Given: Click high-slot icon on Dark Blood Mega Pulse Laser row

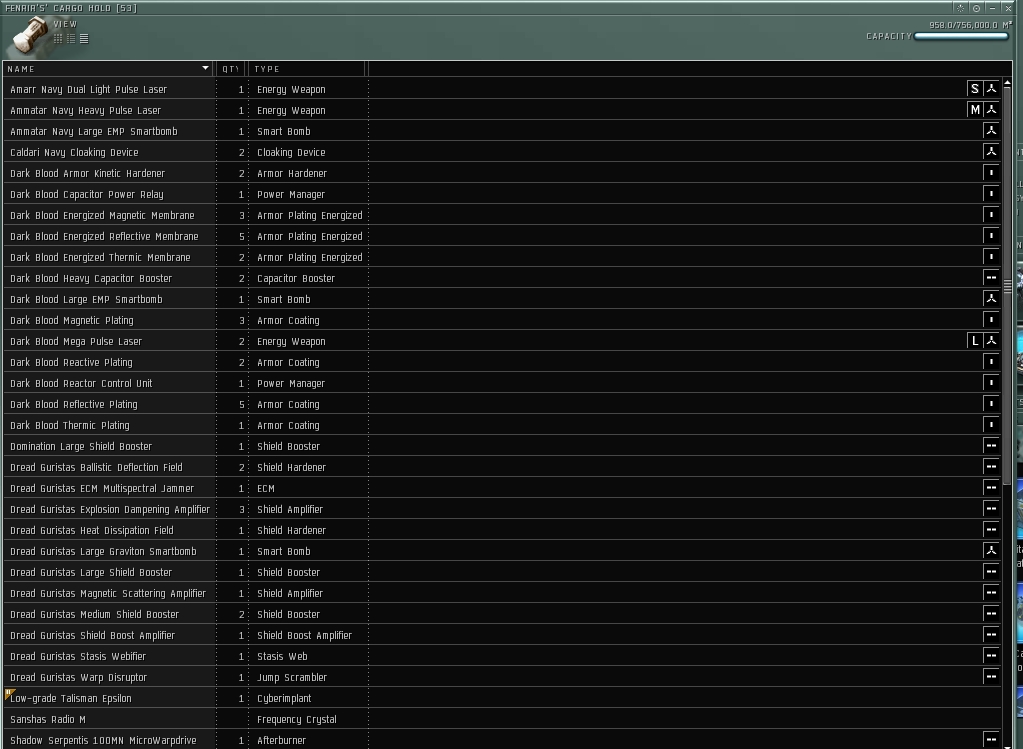Looking at the screenshot, I should (x=991, y=341).
